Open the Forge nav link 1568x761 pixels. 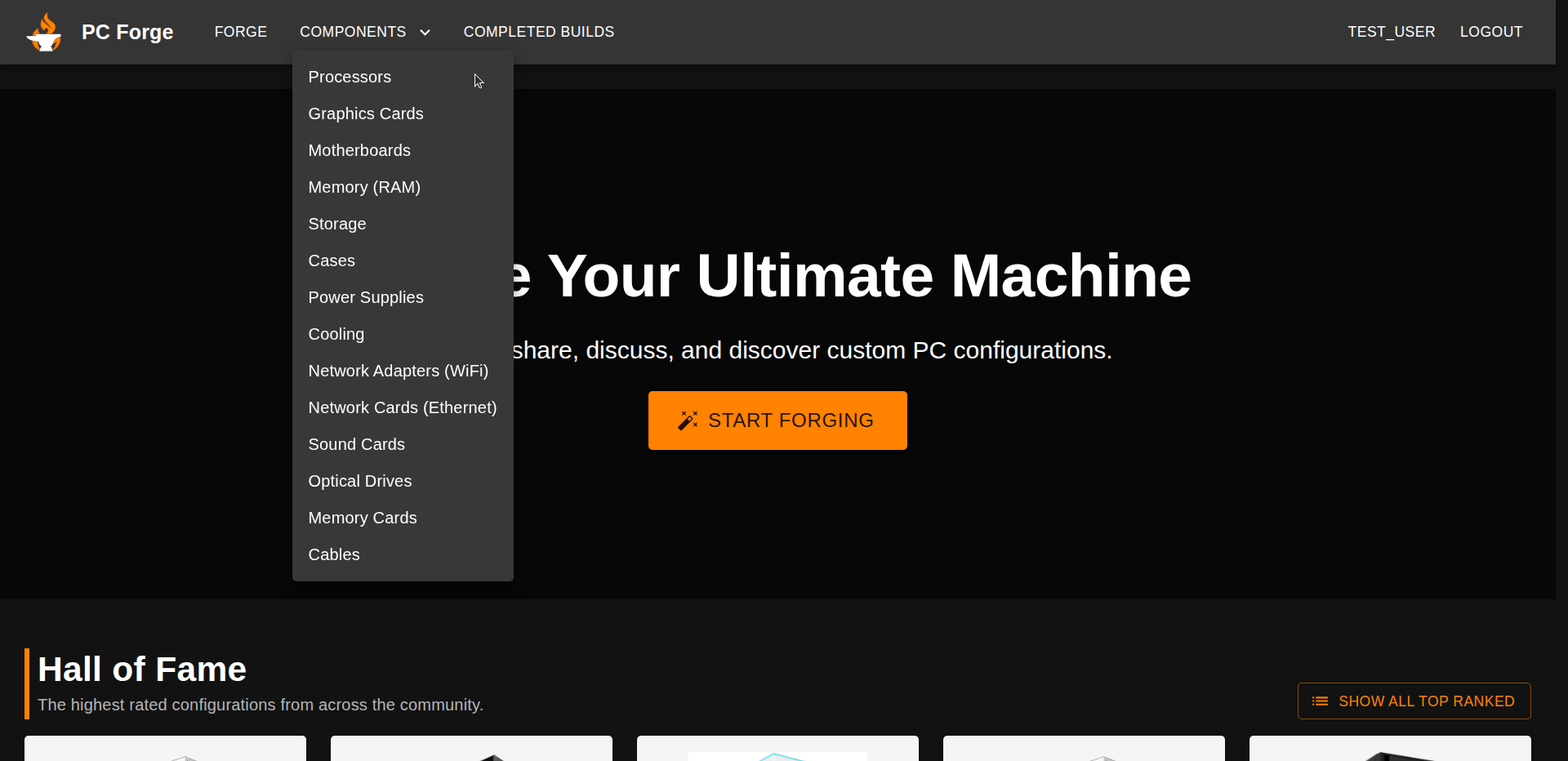click(x=240, y=32)
